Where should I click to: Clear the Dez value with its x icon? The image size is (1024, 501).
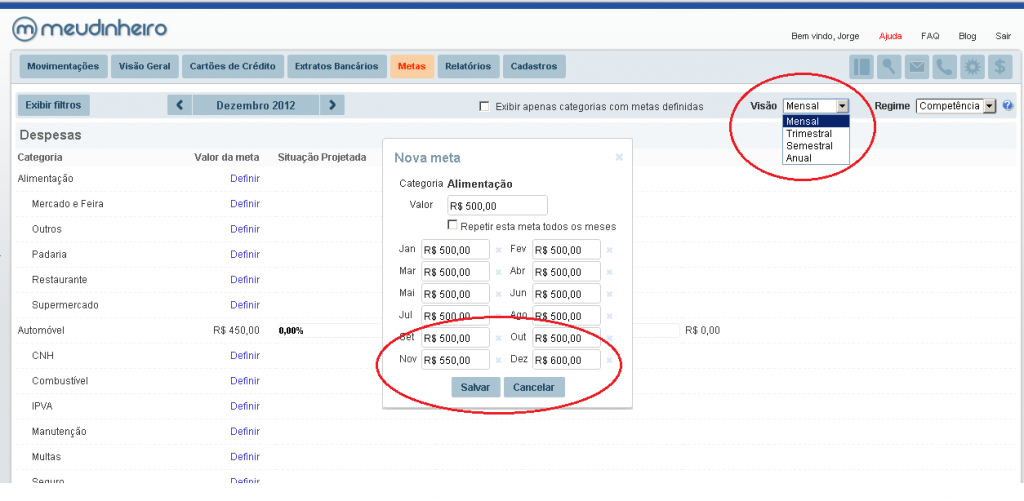pos(609,360)
